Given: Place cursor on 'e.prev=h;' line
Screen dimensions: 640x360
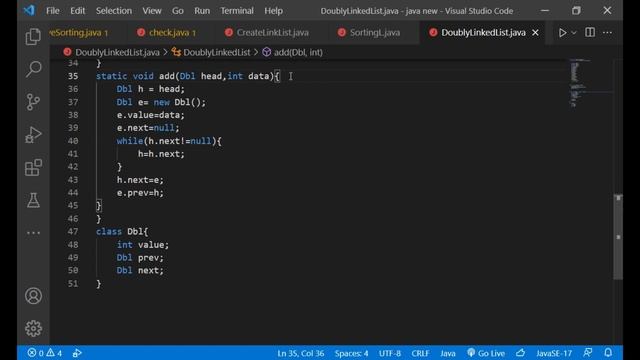Looking at the screenshot, I should [140, 193].
